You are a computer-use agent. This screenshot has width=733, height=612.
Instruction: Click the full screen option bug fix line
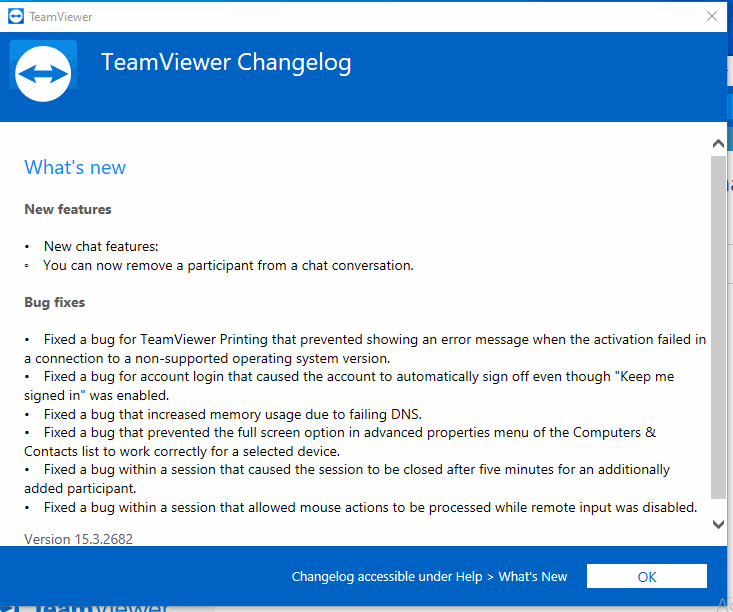click(x=340, y=442)
